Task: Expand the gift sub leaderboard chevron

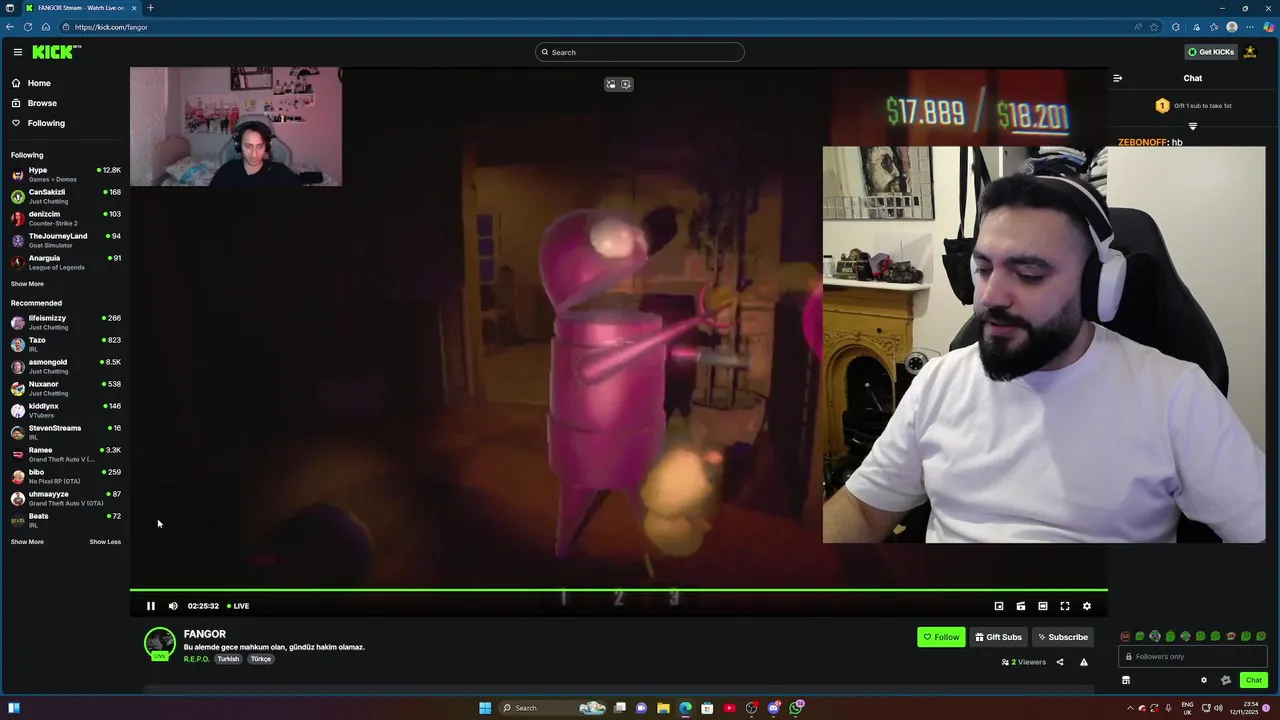Action: [1193, 126]
